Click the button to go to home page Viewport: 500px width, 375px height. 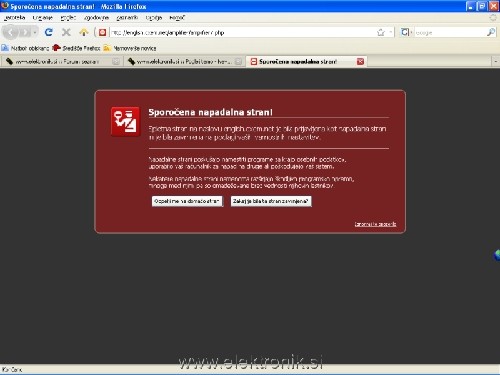(187, 201)
